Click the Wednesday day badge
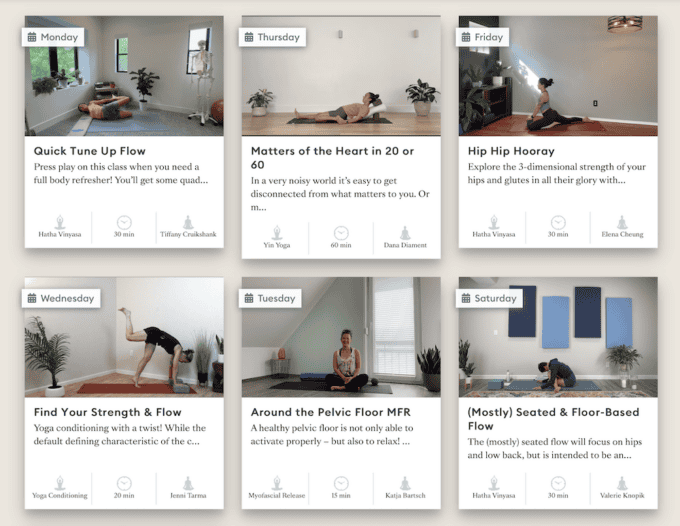Image resolution: width=680 pixels, height=526 pixels. point(61,298)
